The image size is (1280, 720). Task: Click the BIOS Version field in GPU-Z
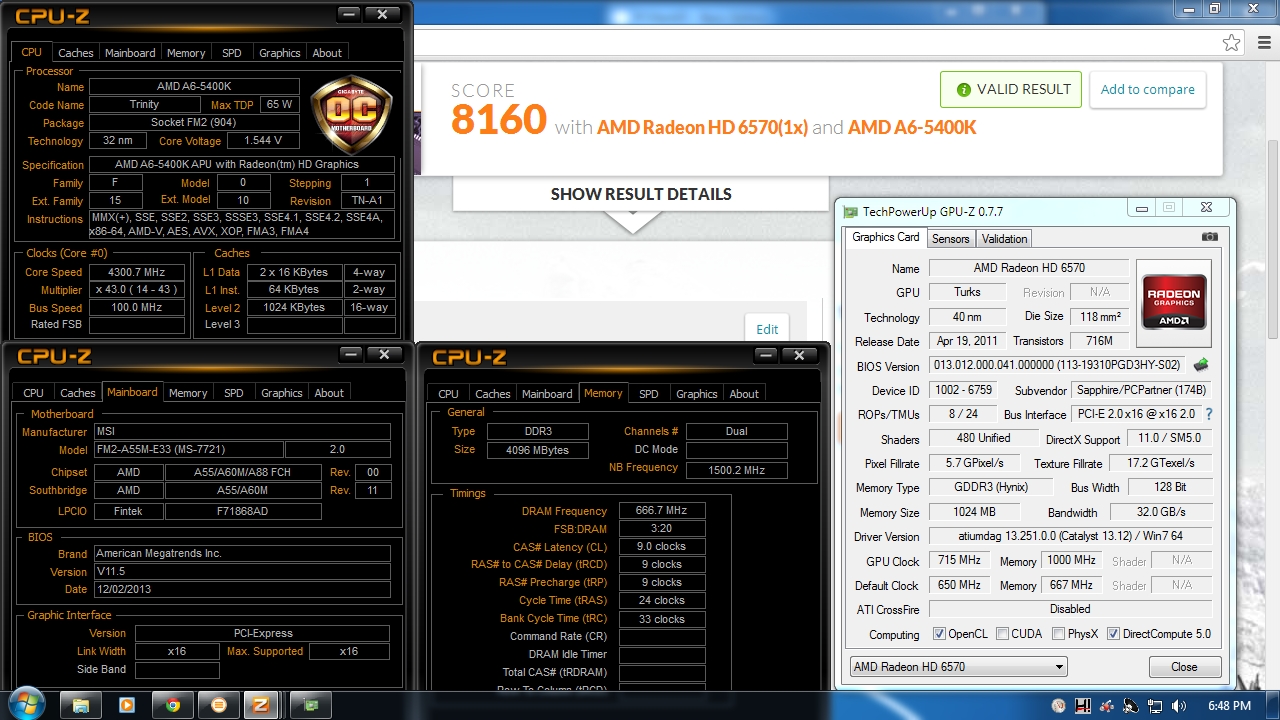point(1058,366)
